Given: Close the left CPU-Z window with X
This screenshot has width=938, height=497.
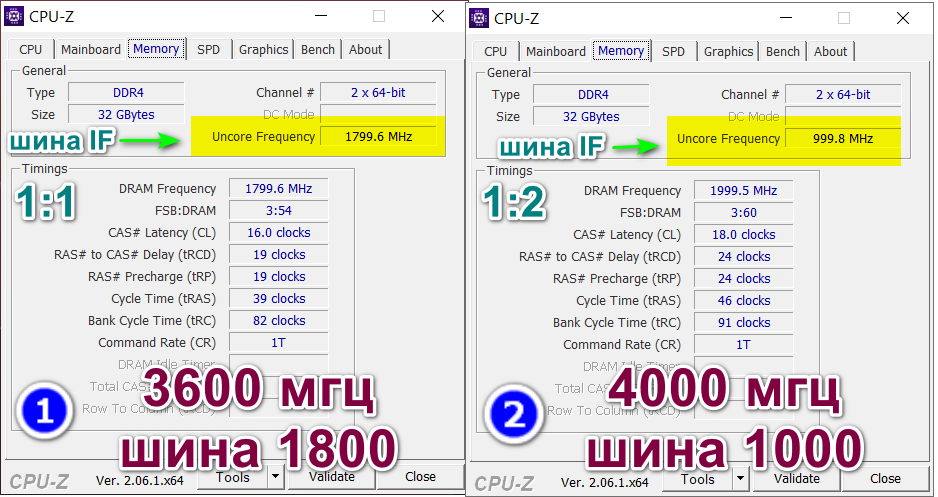Looking at the screenshot, I should (x=438, y=16).
